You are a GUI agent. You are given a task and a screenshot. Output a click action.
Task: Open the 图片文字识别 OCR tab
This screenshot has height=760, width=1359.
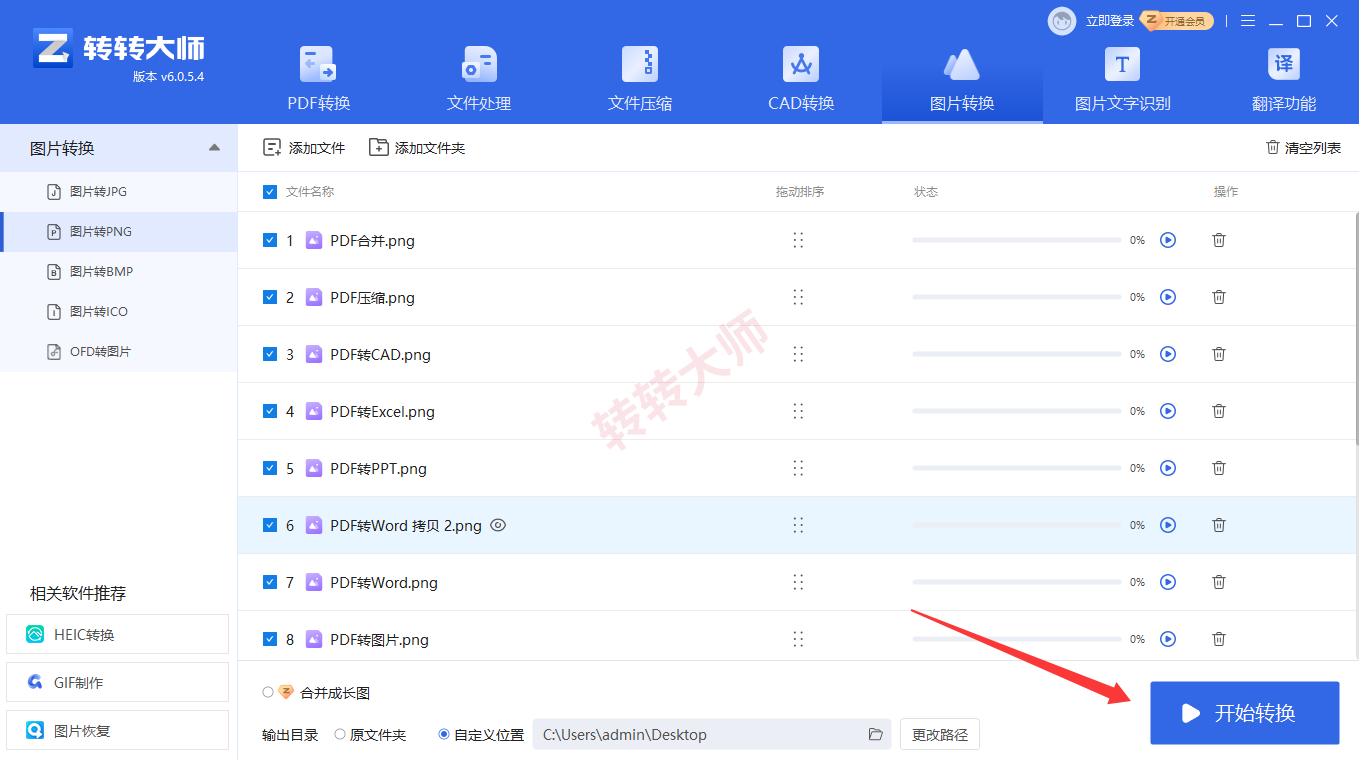point(1122,80)
